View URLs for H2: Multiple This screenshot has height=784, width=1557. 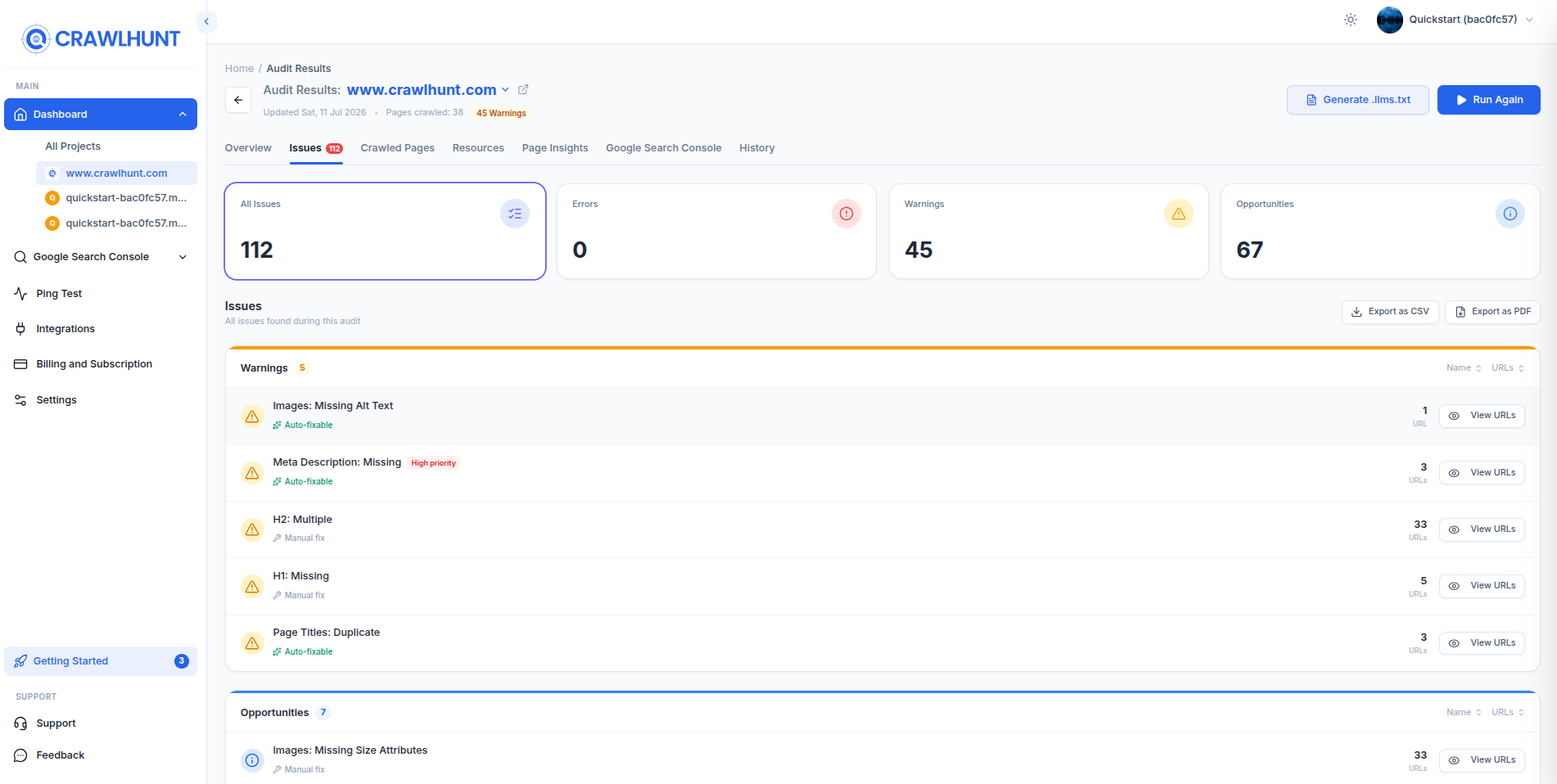click(x=1482, y=529)
